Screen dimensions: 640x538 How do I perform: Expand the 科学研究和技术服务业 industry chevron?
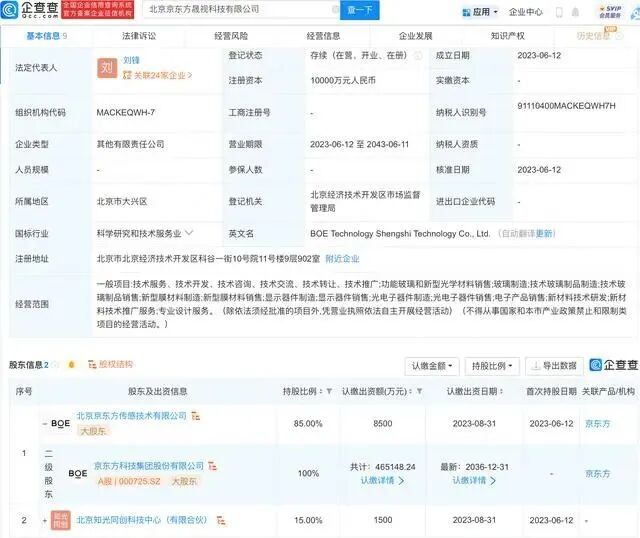tap(189, 233)
